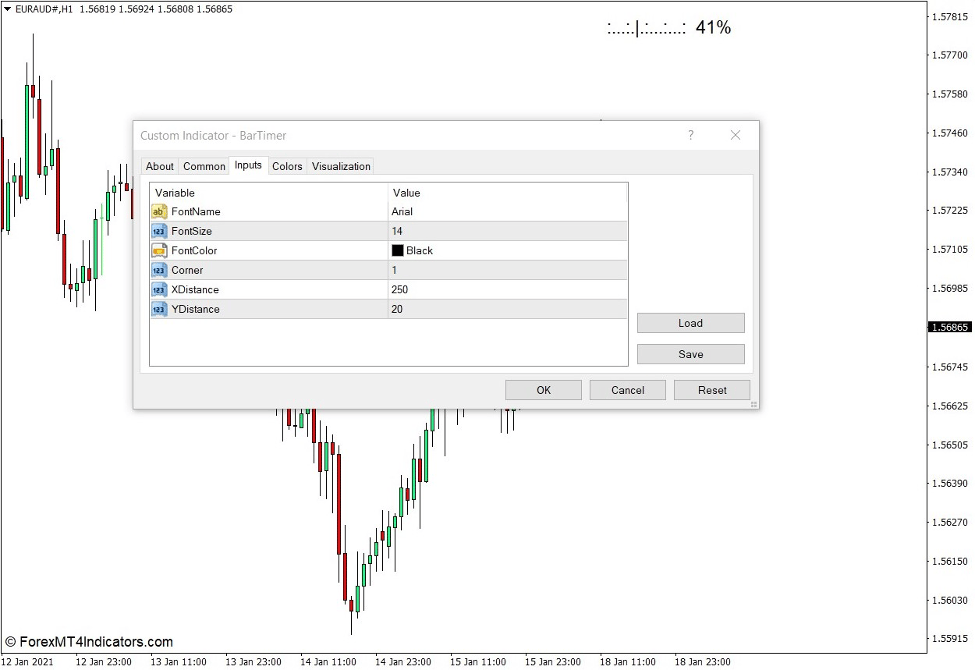Click the FontName string type icon
Viewport: 977px width, 670px height.
[x=159, y=211]
